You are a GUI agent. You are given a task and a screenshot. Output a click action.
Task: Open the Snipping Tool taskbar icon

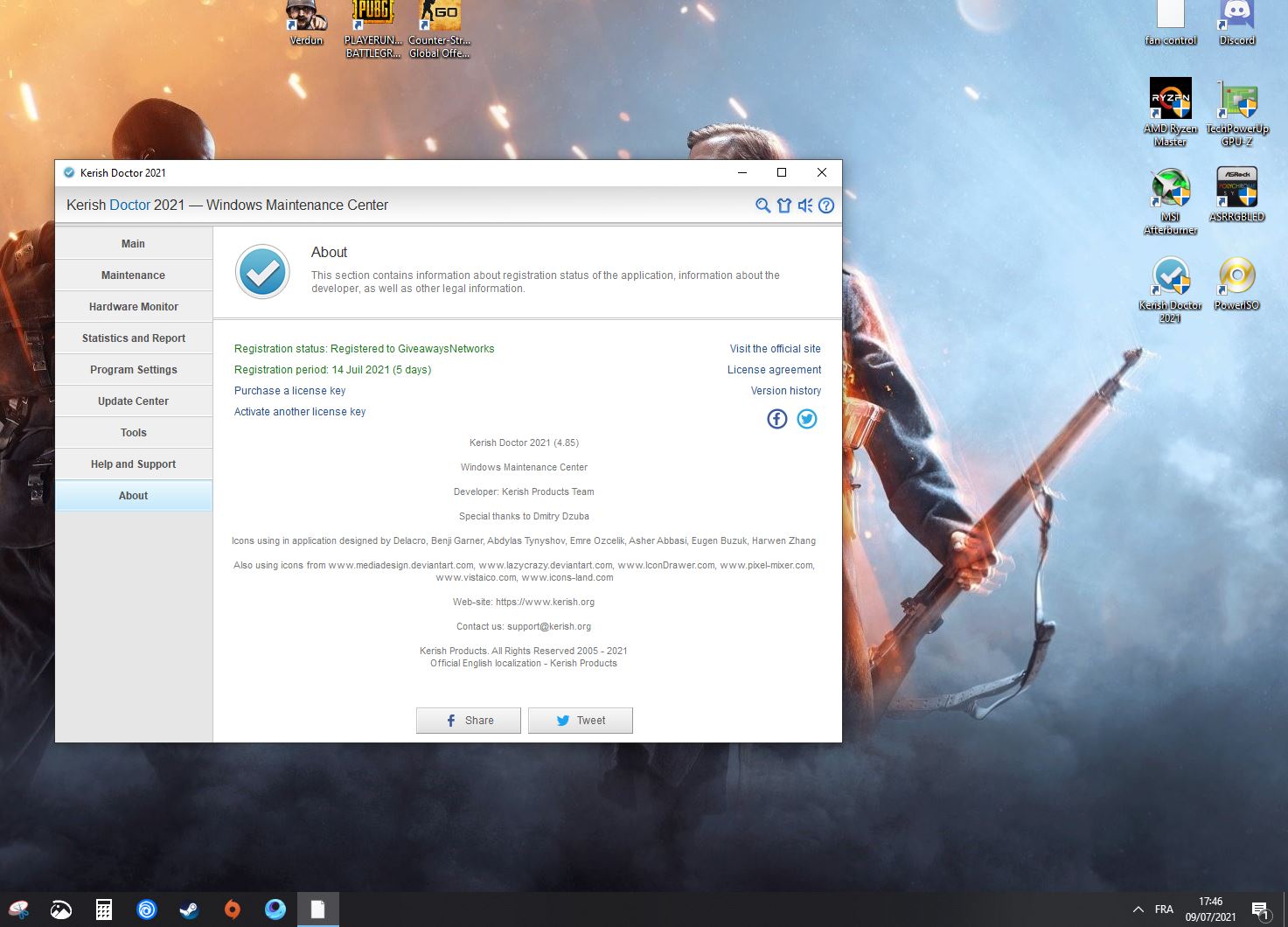point(18,910)
